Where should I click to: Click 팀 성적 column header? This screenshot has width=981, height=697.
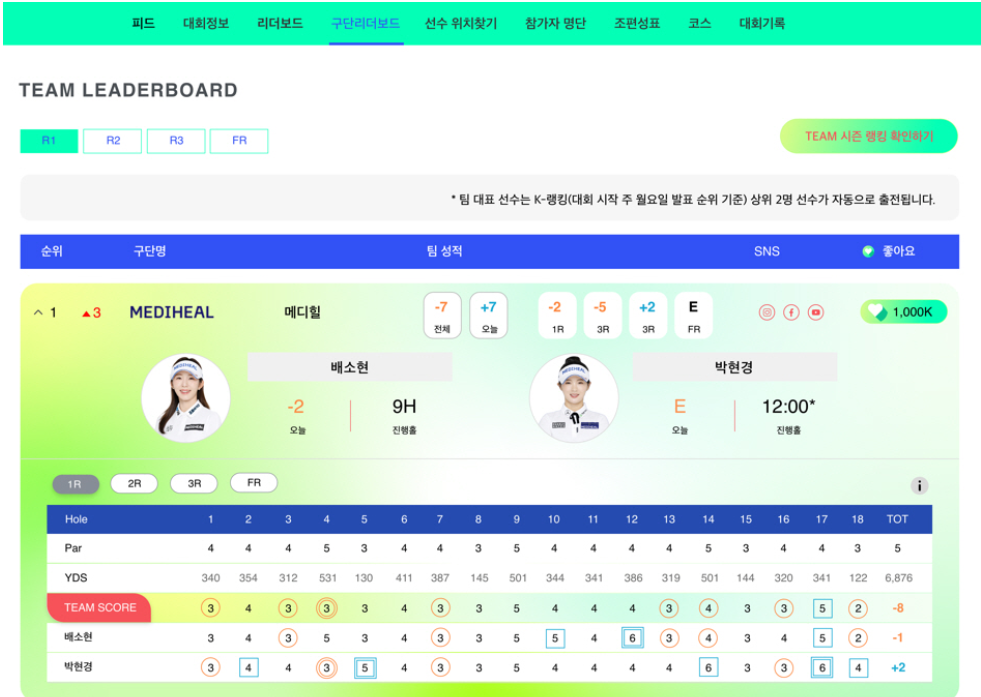444,252
